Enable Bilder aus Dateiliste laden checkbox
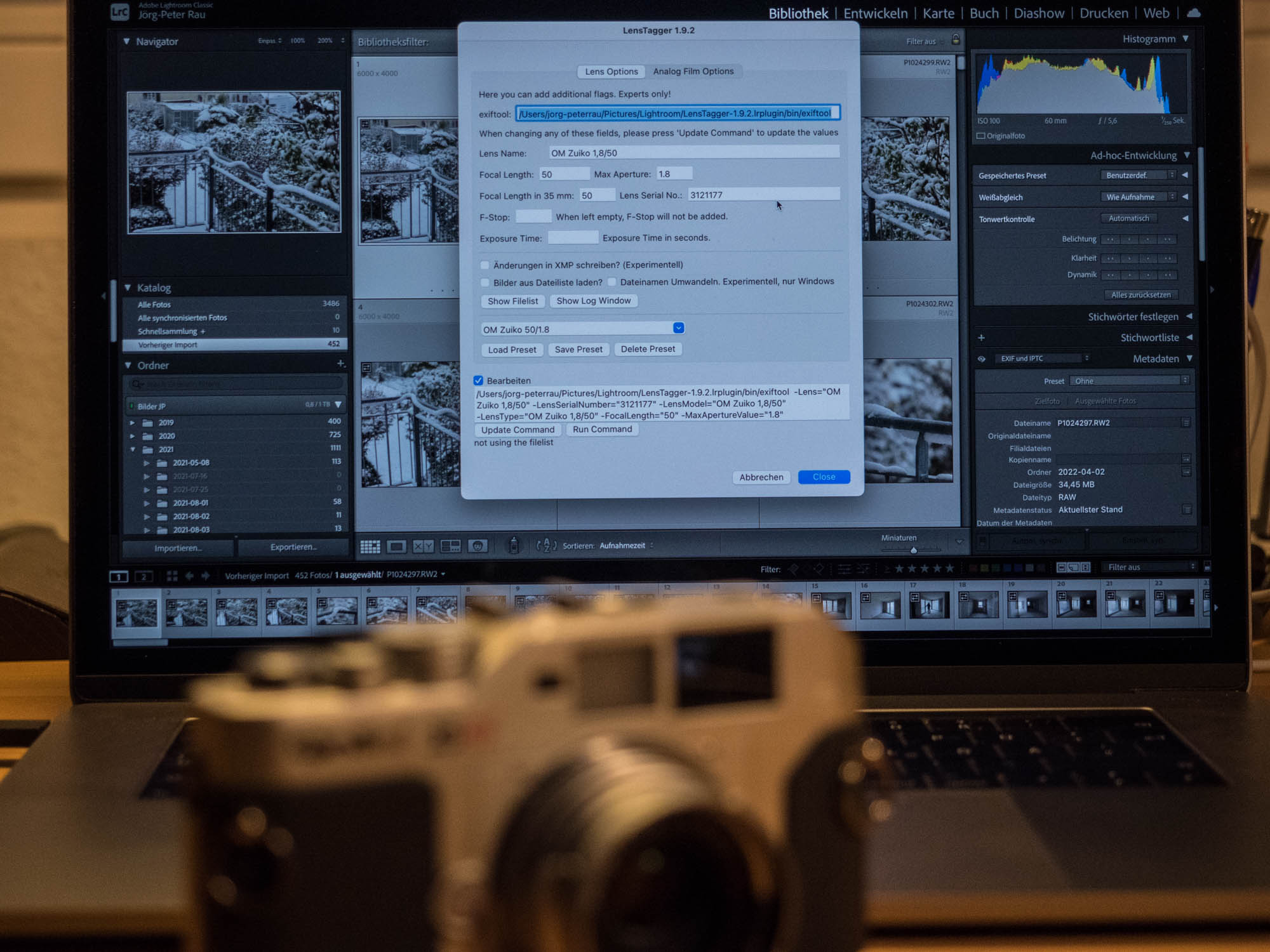 point(484,281)
